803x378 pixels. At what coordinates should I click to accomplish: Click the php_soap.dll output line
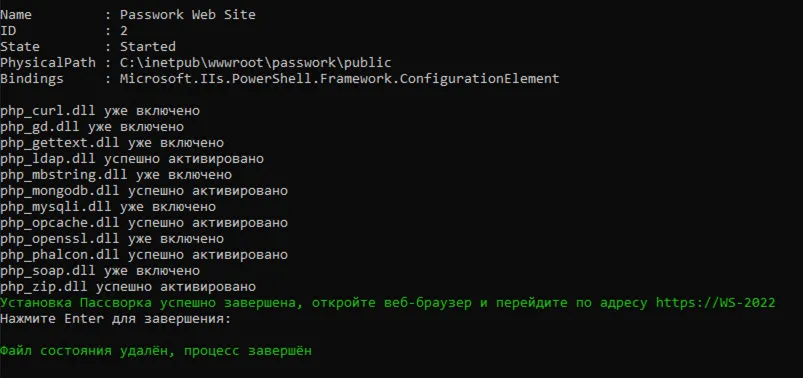100,270
